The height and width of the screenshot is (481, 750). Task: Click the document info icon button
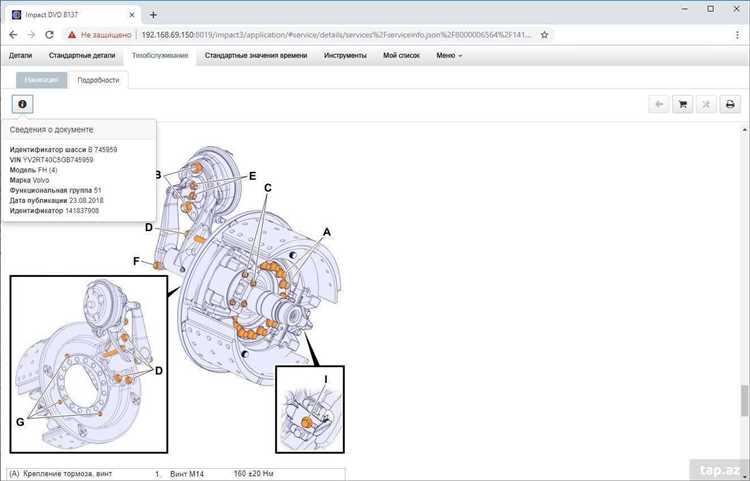click(x=22, y=104)
